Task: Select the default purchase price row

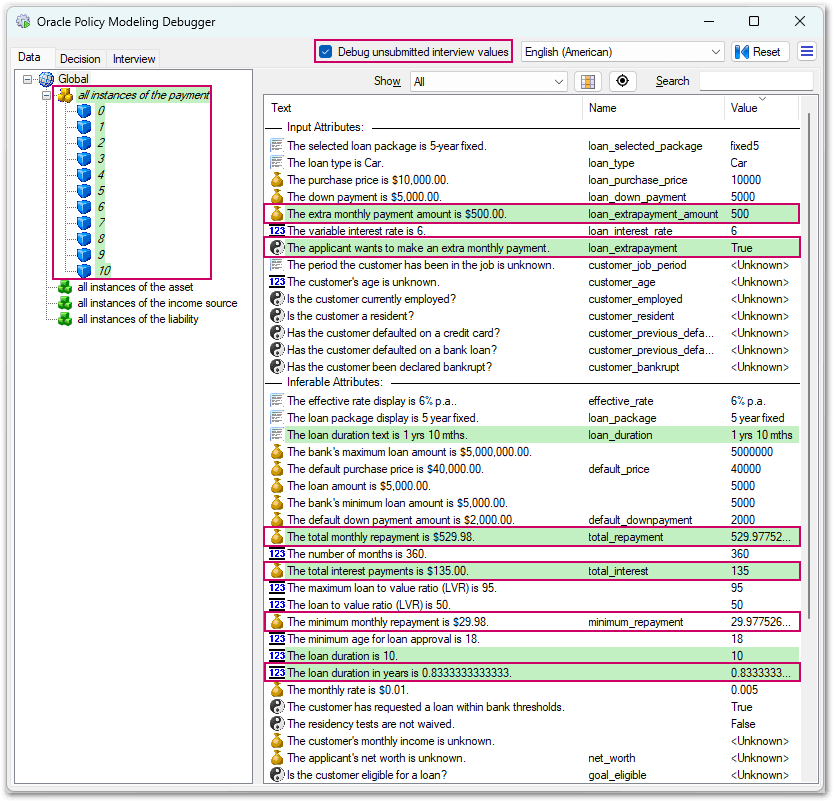Action: coord(532,469)
